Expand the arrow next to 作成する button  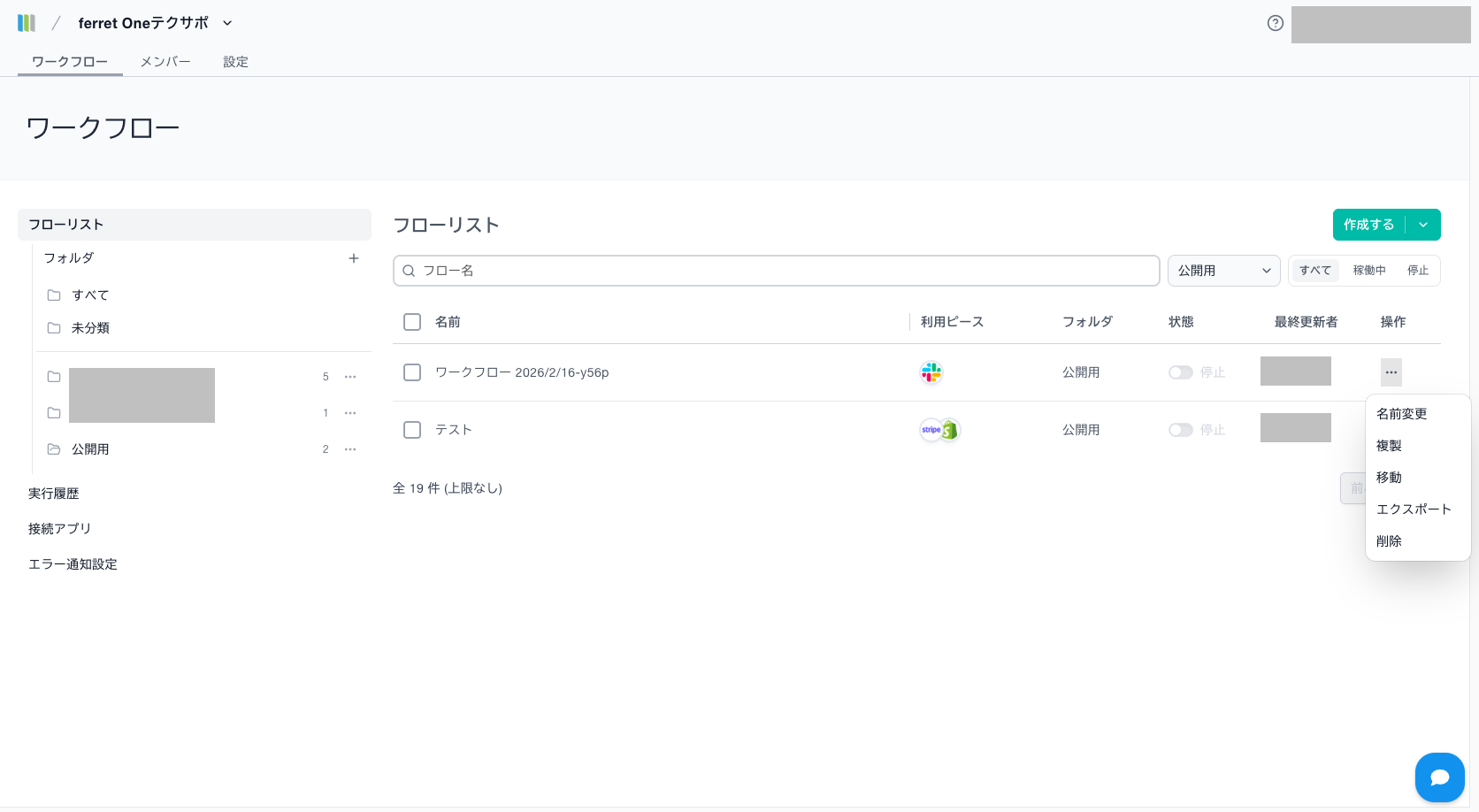1423,225
